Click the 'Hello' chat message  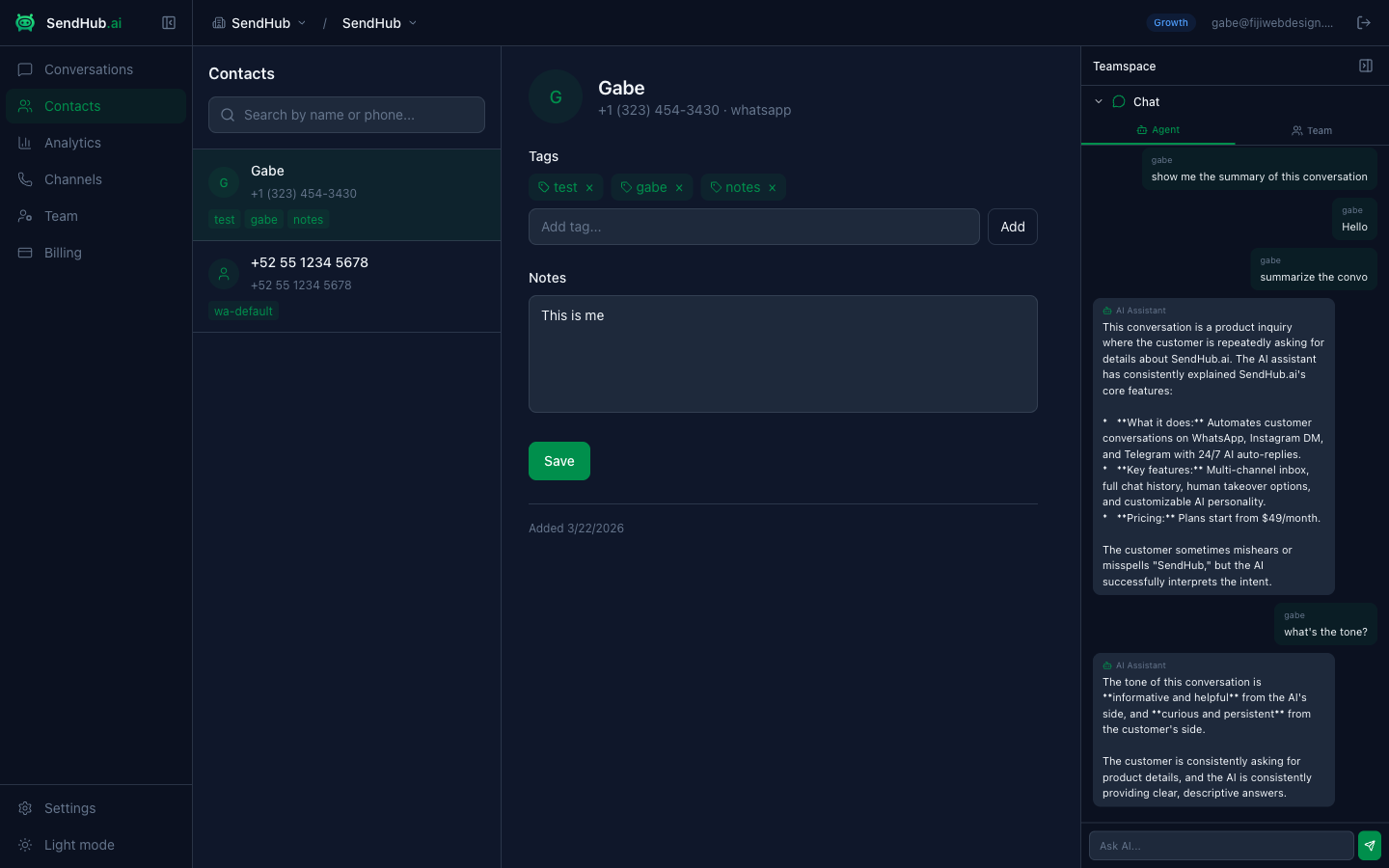(x=1354, y=219)
